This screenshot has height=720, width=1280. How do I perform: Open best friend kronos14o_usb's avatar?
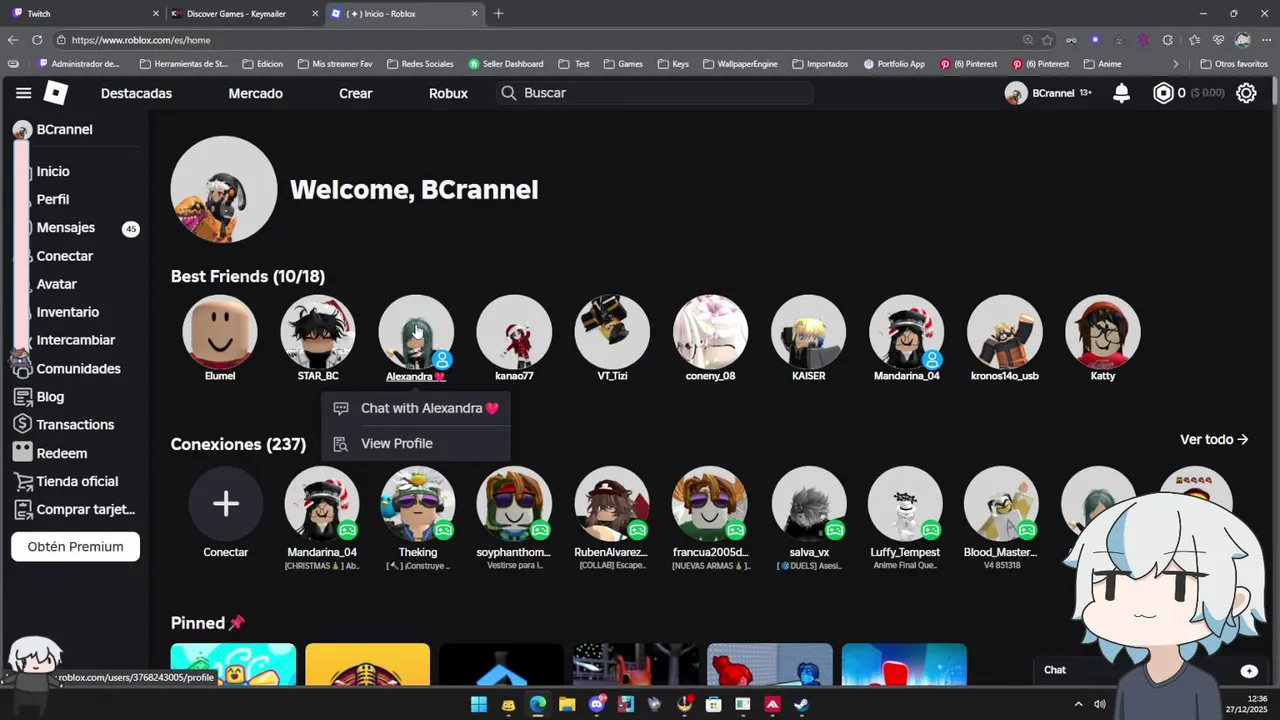tap(1004, 331)
